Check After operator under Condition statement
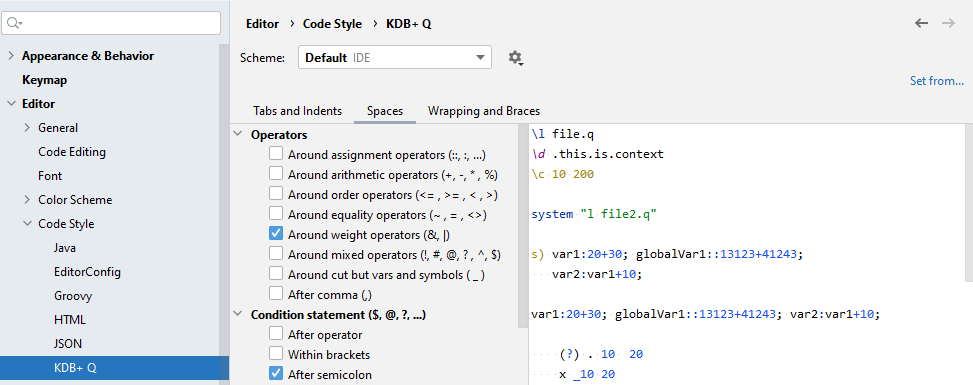Viewport: 973px width, 385px height. 276,333
